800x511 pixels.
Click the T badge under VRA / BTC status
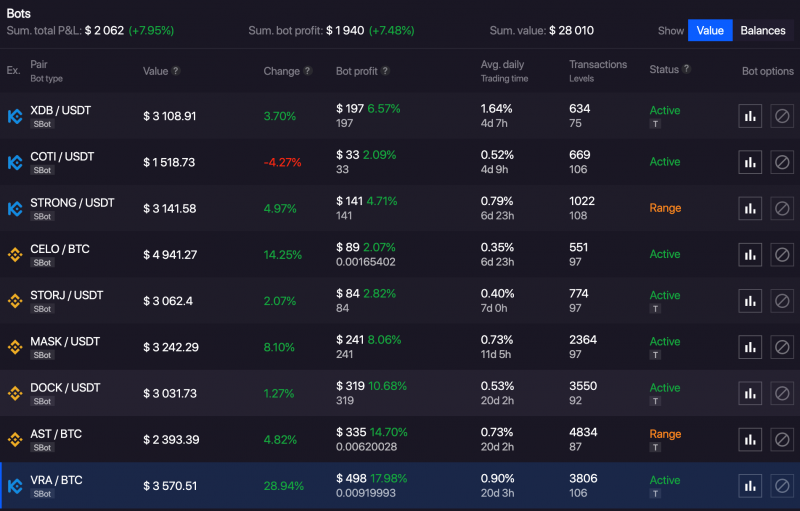coord(655,494)
